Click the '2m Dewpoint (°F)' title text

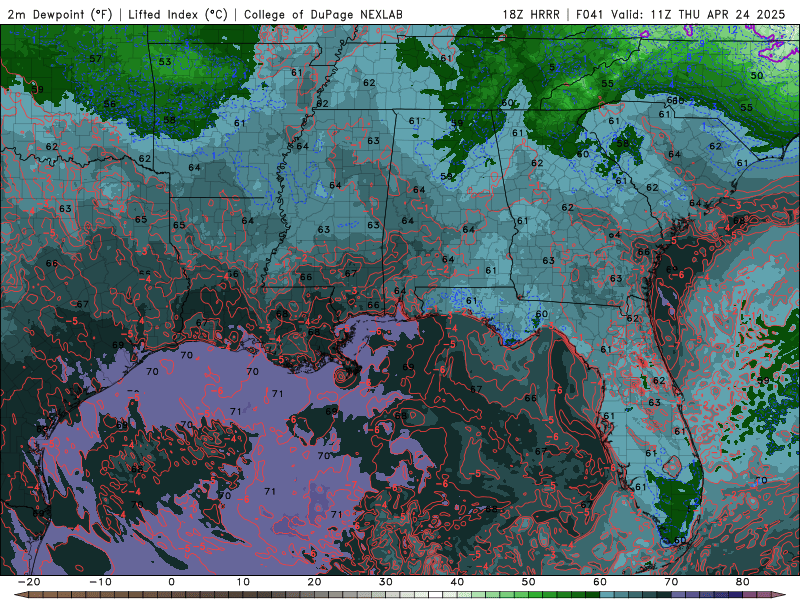point(60,14)
